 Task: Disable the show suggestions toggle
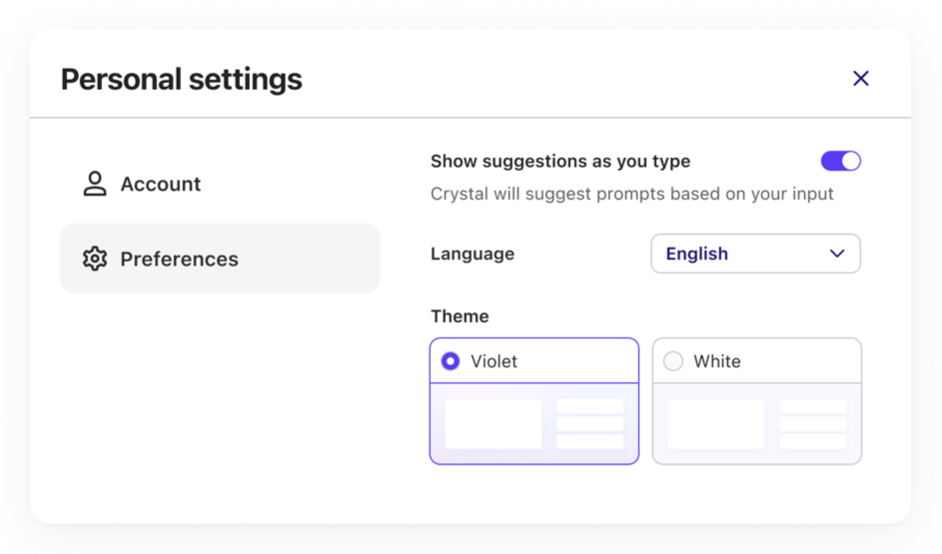pyautogui.click(x=841, y=161)
